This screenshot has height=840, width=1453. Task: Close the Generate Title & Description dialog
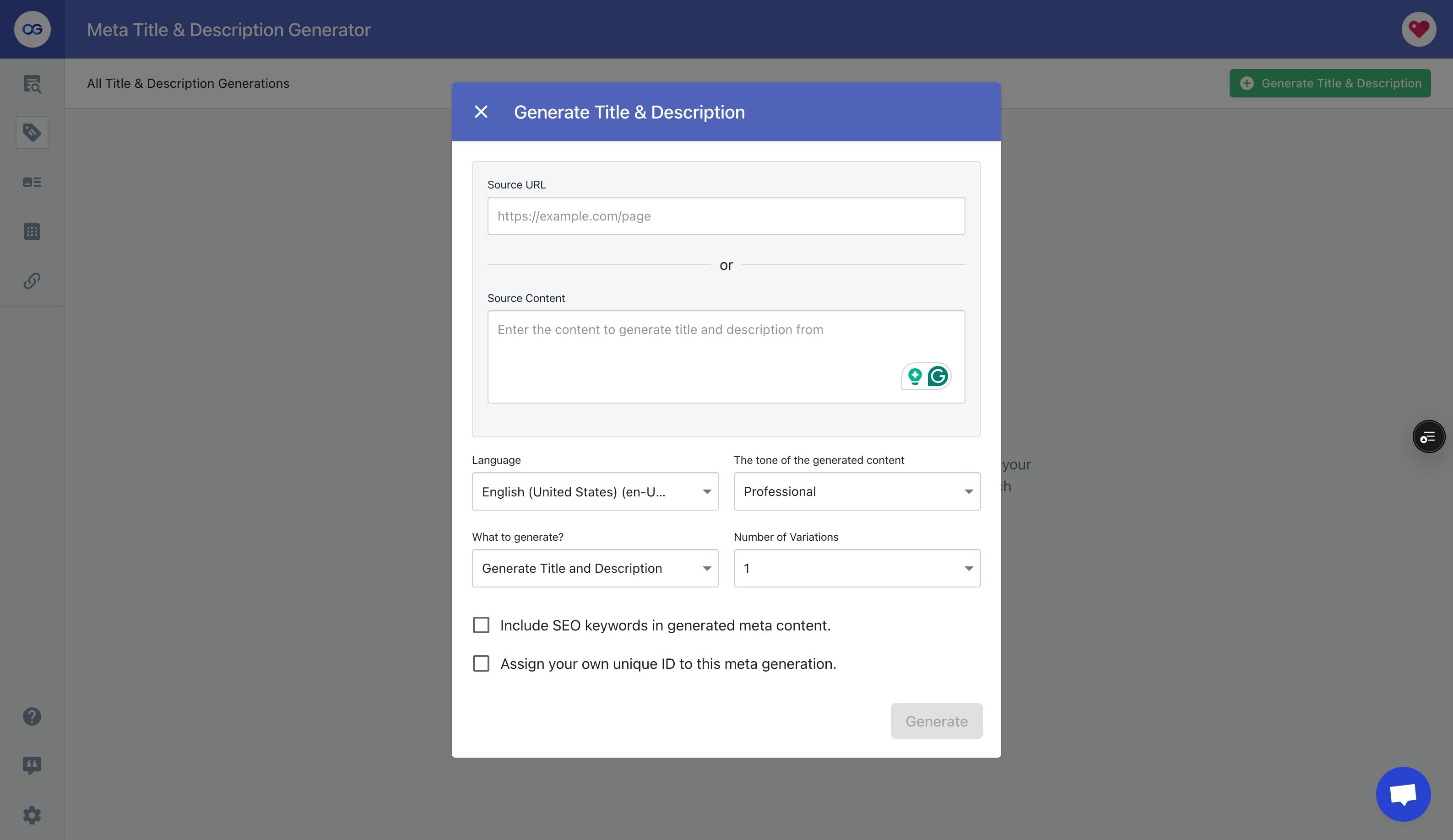point(481,112)
